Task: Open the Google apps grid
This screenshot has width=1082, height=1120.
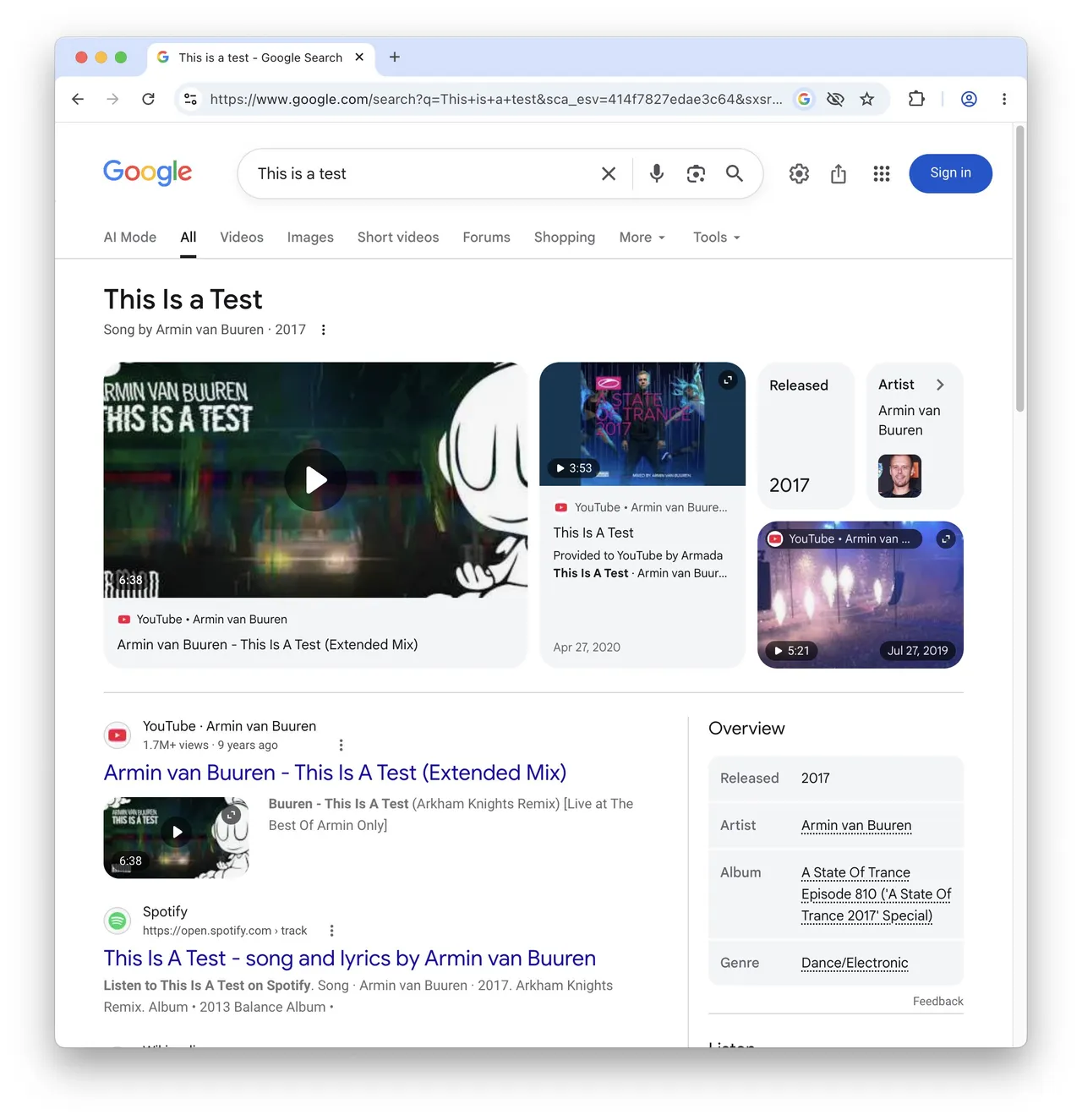Action: pos(882,173)
